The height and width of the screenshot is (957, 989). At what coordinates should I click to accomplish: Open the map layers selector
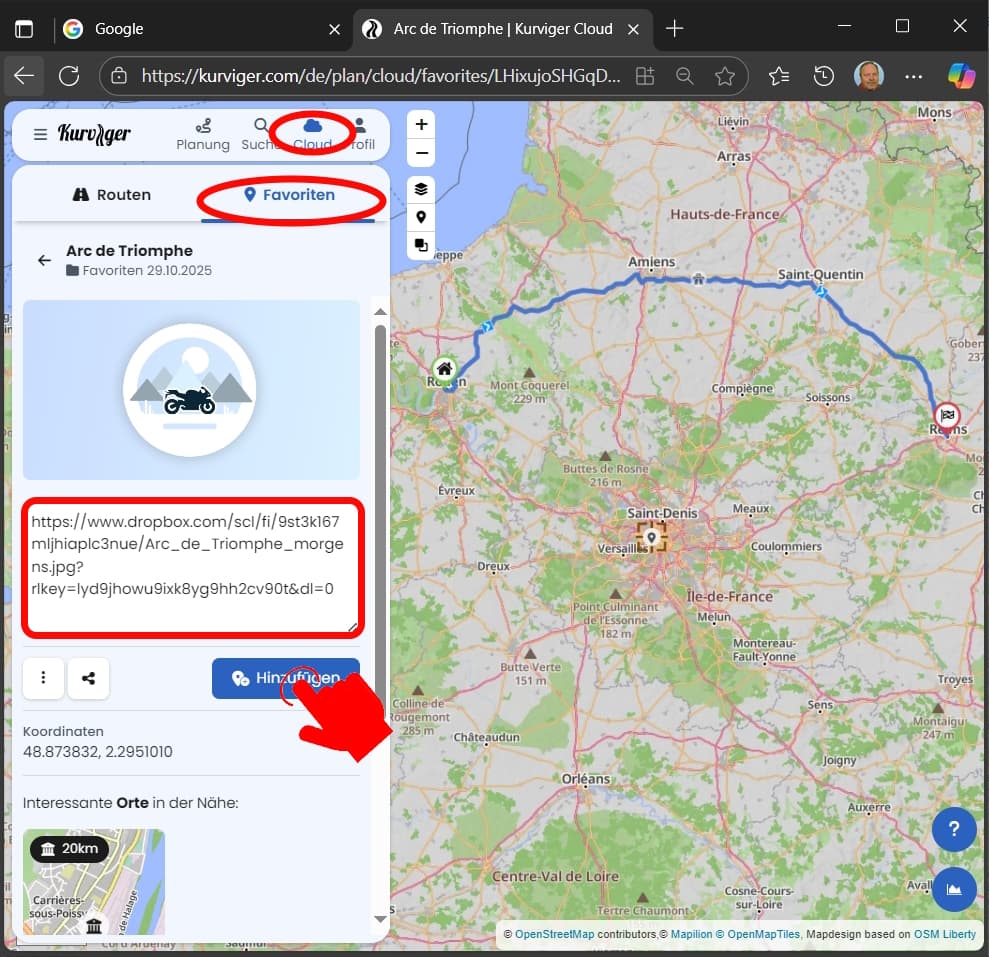click(421, 189)
